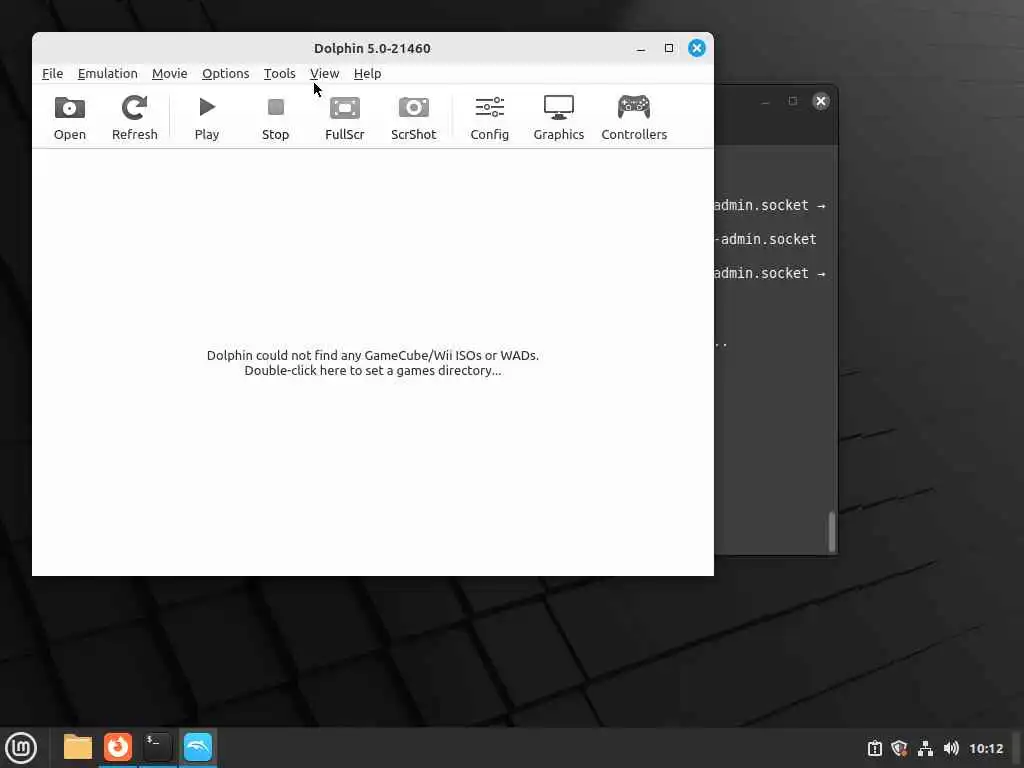
Task: Close the Dolphin 5.0-21460 window
Action: coord(697,48)
